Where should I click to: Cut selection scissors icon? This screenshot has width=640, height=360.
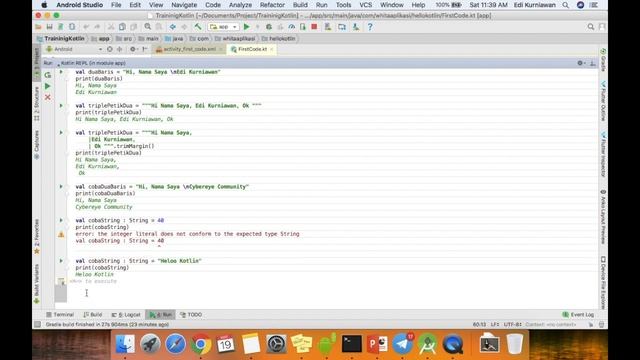[x=111, y=27]
